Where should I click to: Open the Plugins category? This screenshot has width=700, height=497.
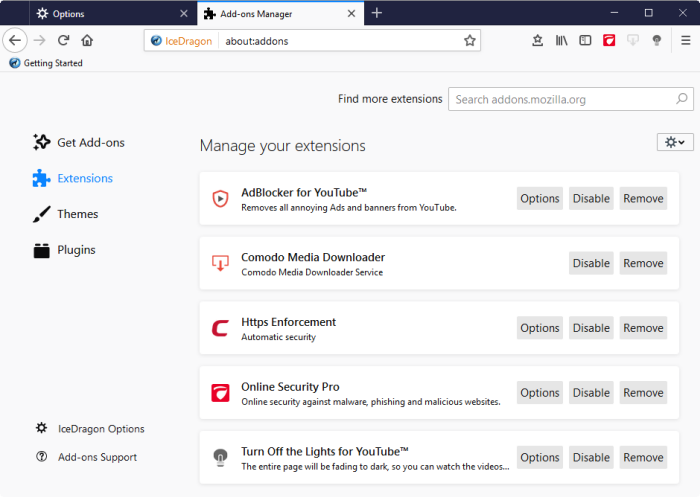[76, 250]
